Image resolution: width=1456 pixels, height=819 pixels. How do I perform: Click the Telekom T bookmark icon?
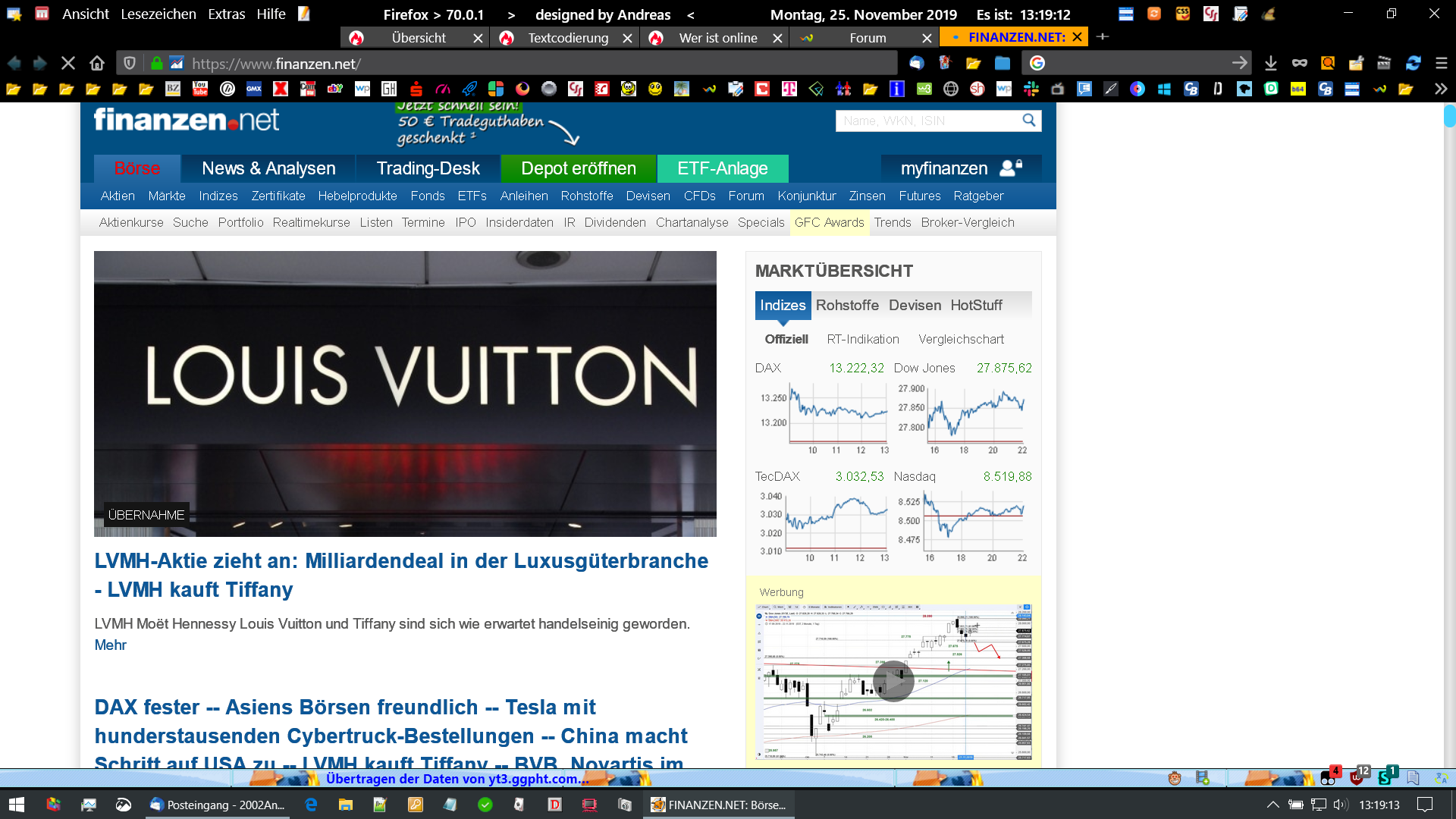point(789,89)
